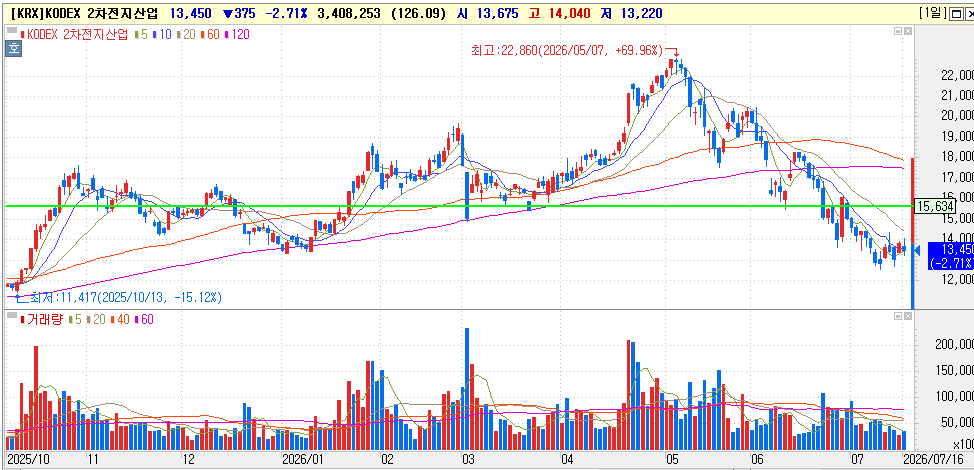This screenshot has width=974, height=470.
Task: Click the 200,000 volume axis label
Action: [954, 345]
